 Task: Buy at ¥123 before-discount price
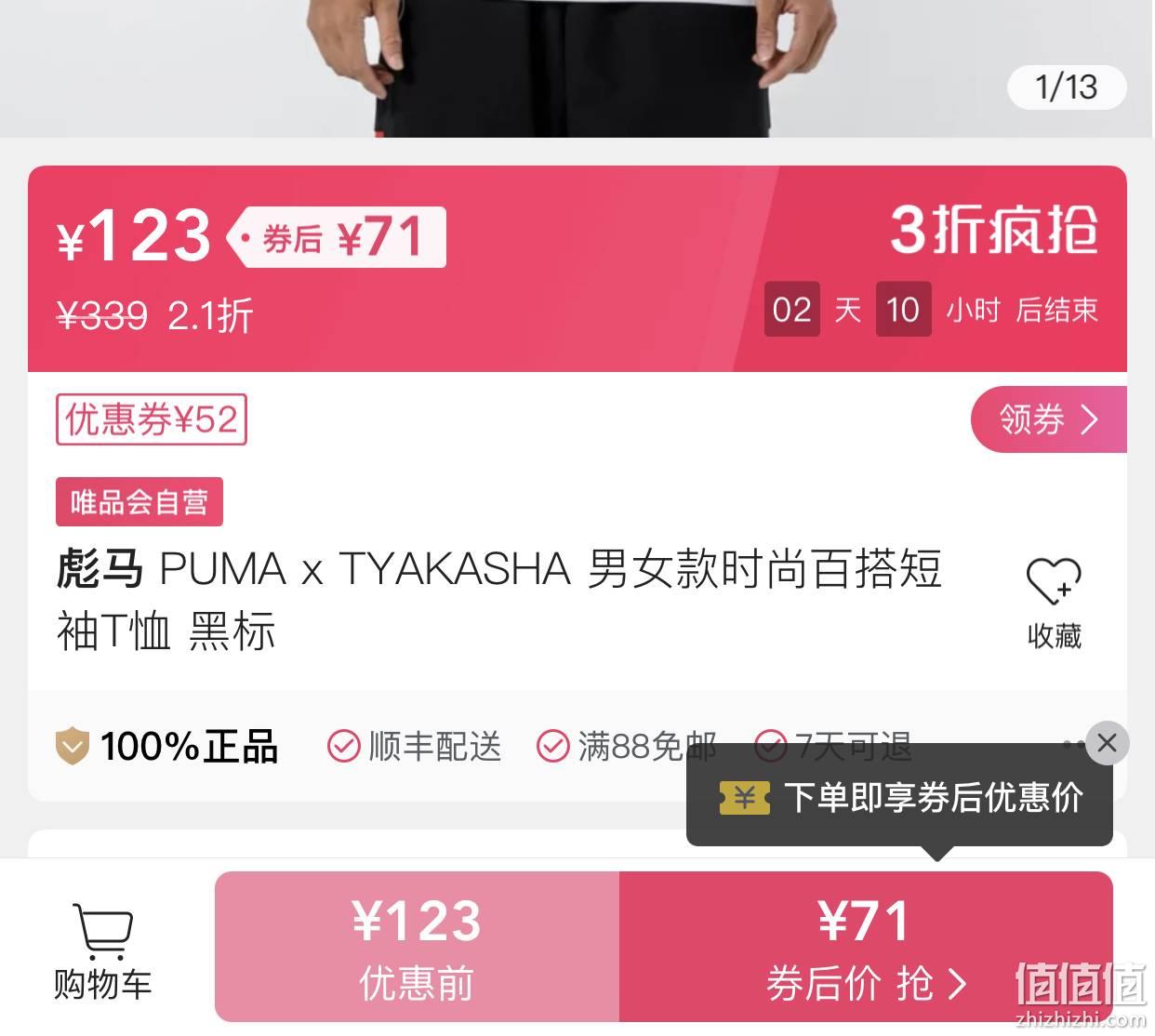coord(417,947)
